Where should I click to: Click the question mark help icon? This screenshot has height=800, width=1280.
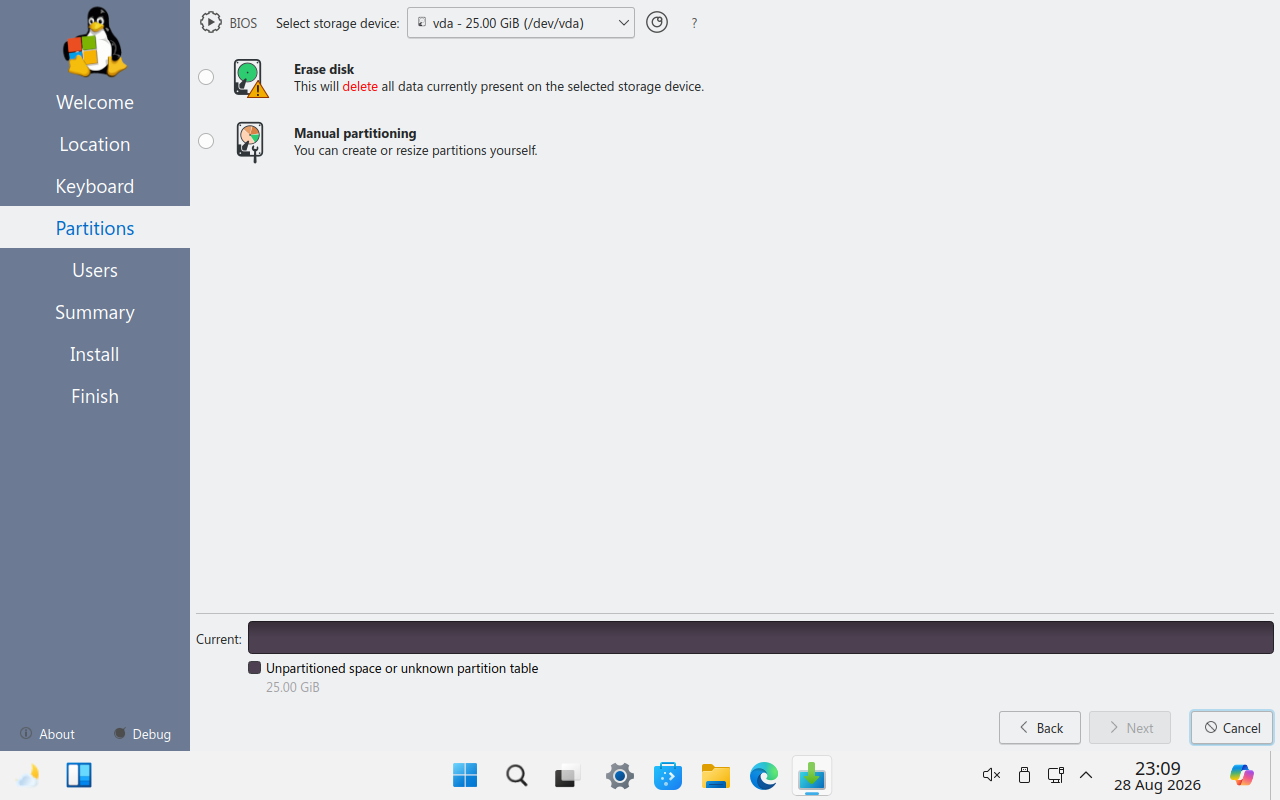tap(694, 23)
